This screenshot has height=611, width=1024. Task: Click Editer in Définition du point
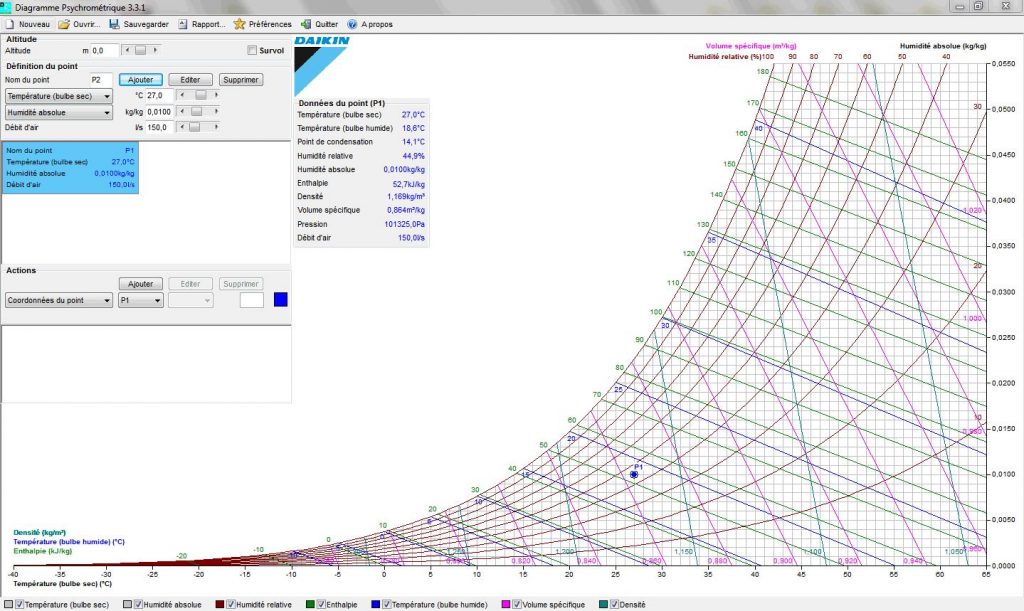coord(190,80)
